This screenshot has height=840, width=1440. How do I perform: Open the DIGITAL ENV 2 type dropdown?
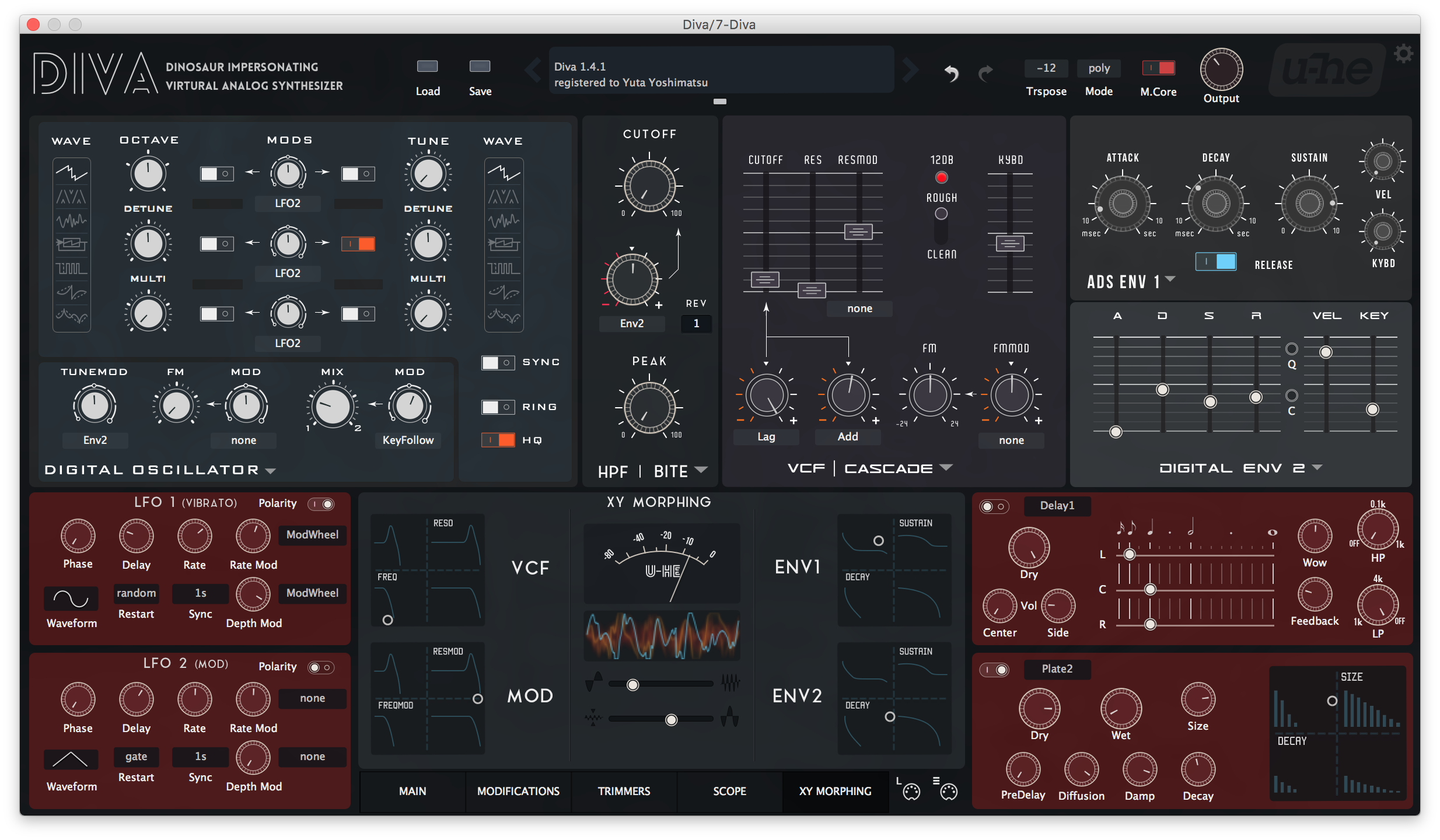(1317, 468)
